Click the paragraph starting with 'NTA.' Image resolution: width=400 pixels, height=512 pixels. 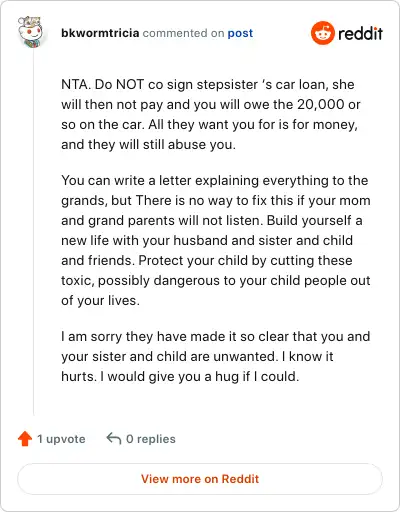pyautogui.click(x=211, y=114)
